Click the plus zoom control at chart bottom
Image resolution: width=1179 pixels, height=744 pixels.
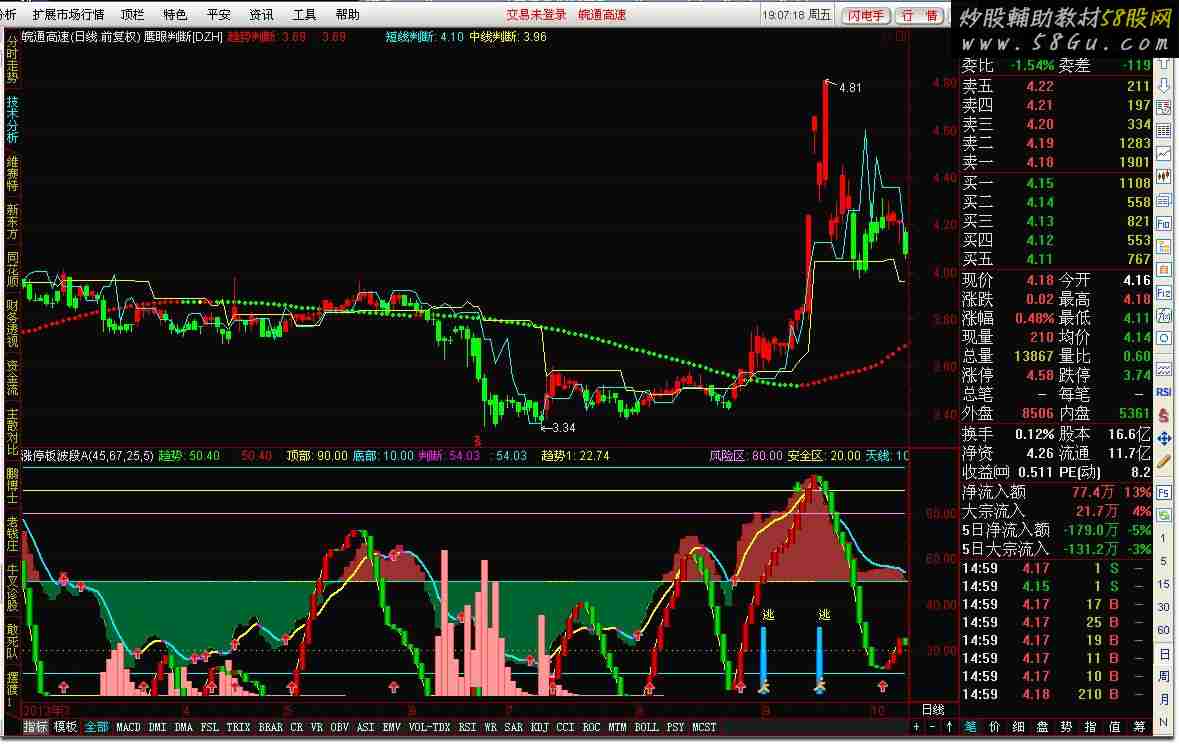[917, 726]
